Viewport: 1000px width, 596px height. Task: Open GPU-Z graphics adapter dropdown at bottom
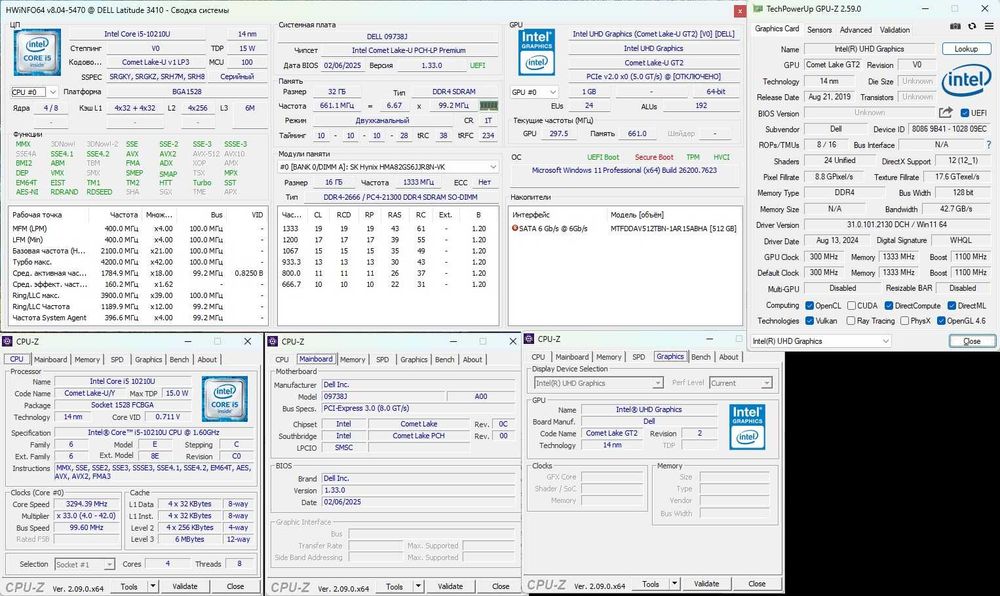tap(820, 341)
